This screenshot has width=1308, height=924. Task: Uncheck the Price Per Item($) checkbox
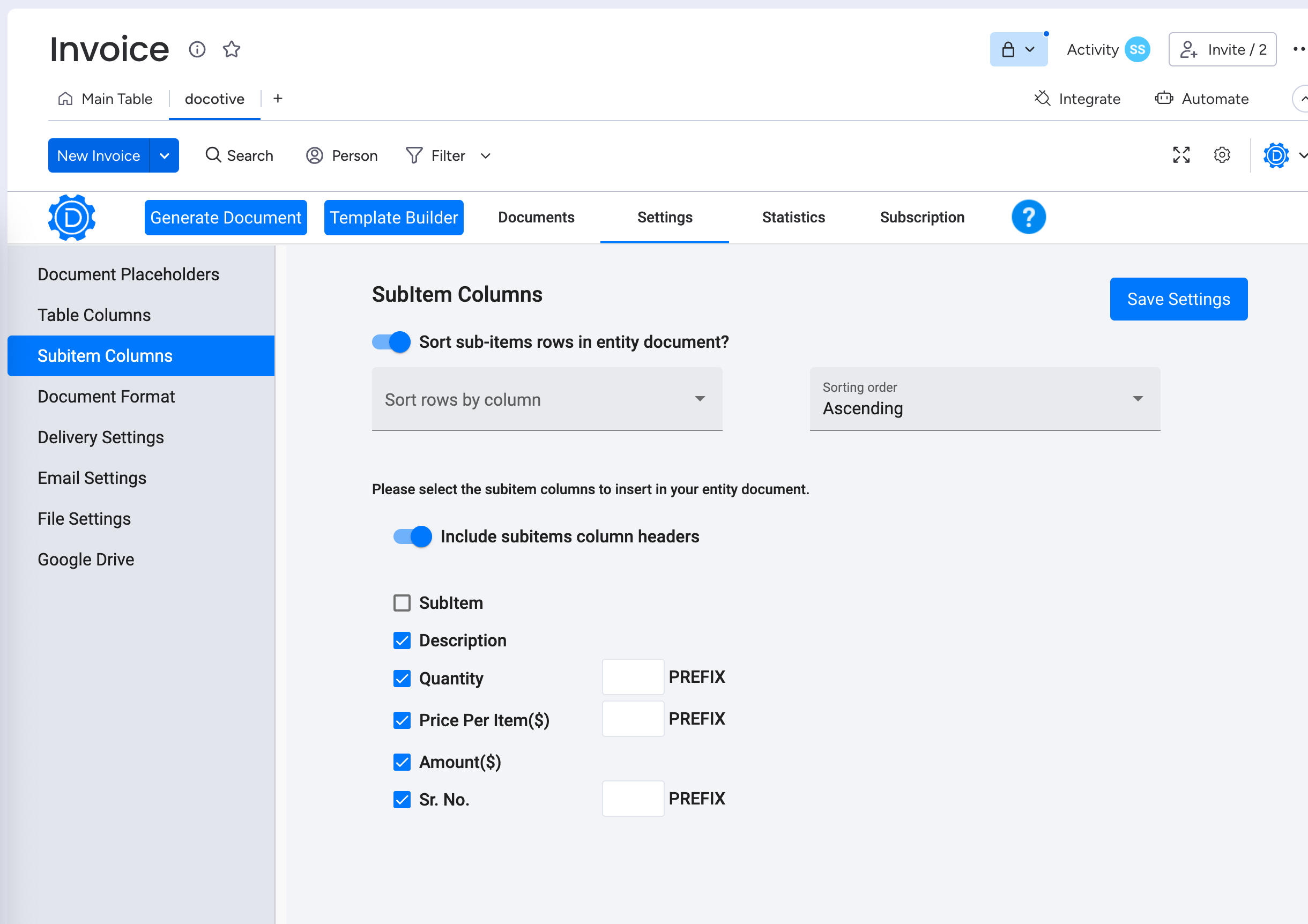pos(402,721)
